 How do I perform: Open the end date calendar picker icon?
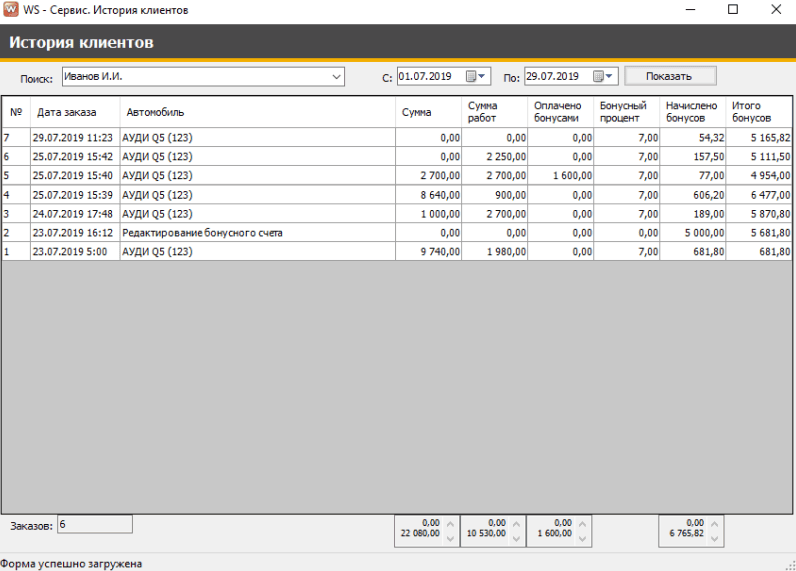click(x=599, y=76)
